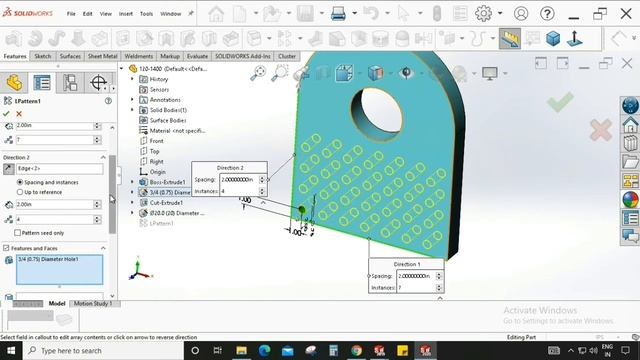Click the Direction 2 spacing 2.00in field

(55, 204)
